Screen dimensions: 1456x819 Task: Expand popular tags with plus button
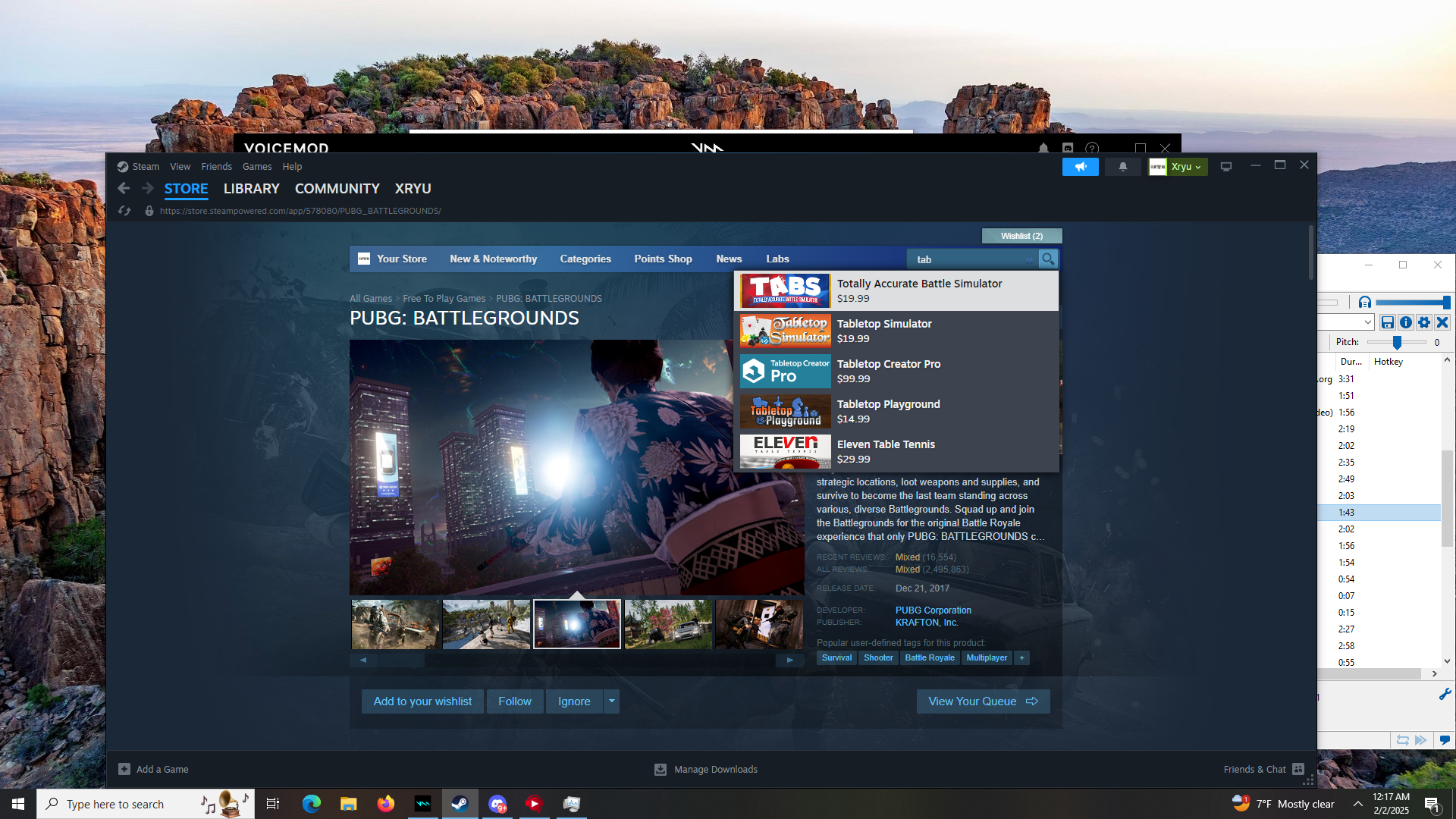(x=1021, y=658)
